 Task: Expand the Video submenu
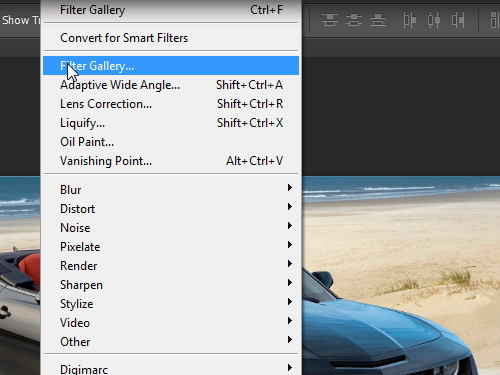(x=171, y=323)
